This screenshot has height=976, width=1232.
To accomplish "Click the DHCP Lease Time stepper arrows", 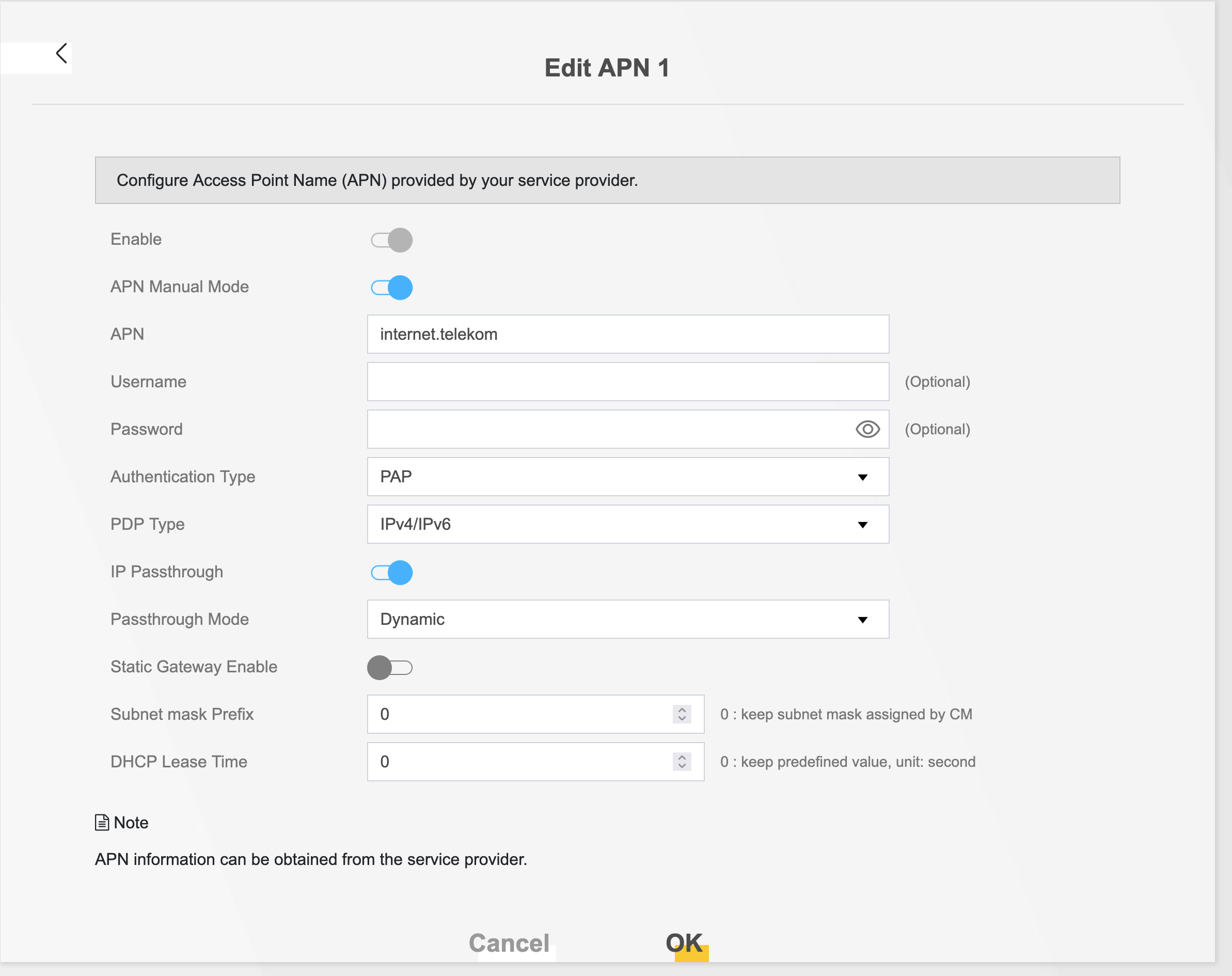I will (682, 762).
